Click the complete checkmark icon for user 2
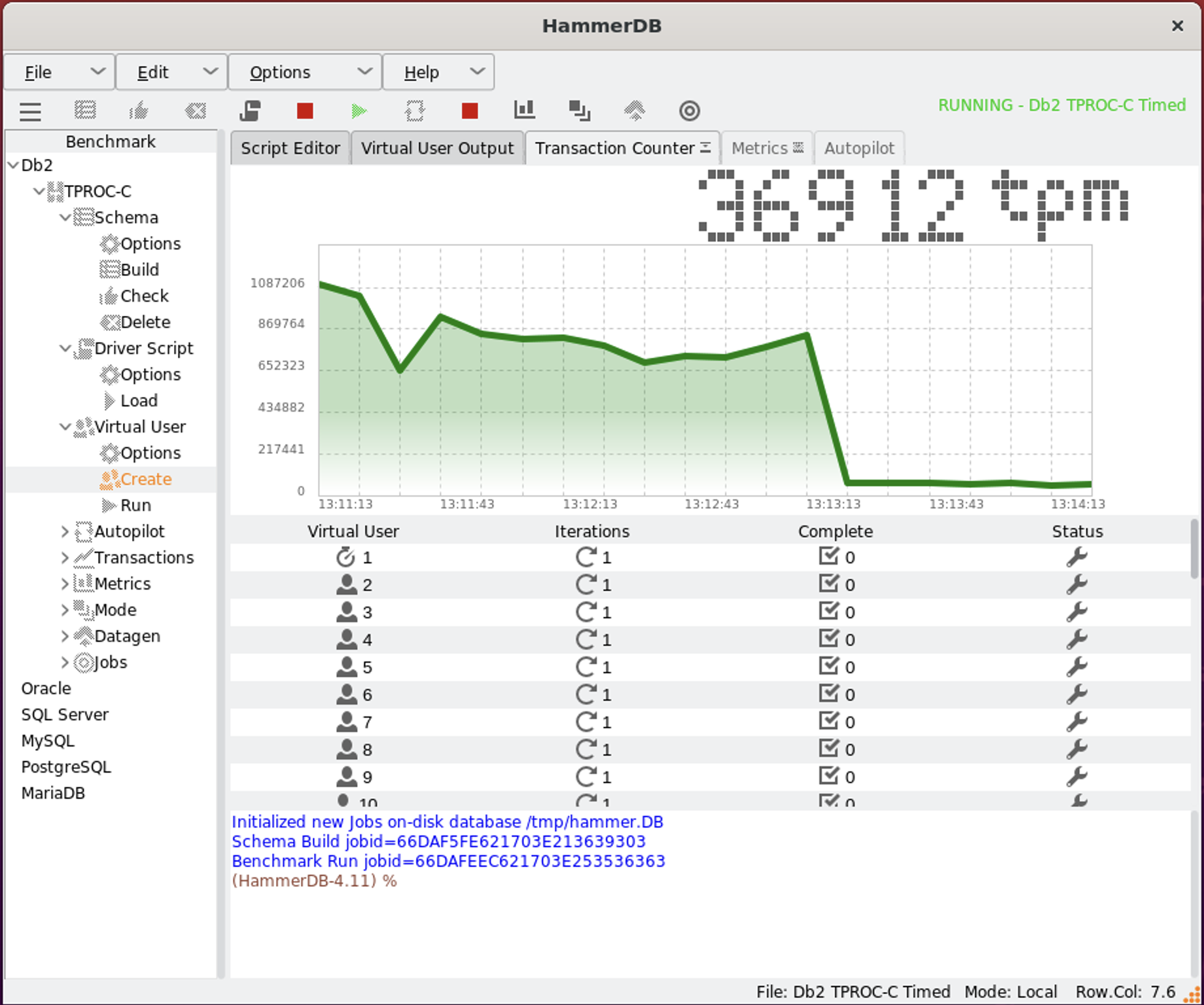Viewport: 1204px width, 1005px height. point(829,584)
